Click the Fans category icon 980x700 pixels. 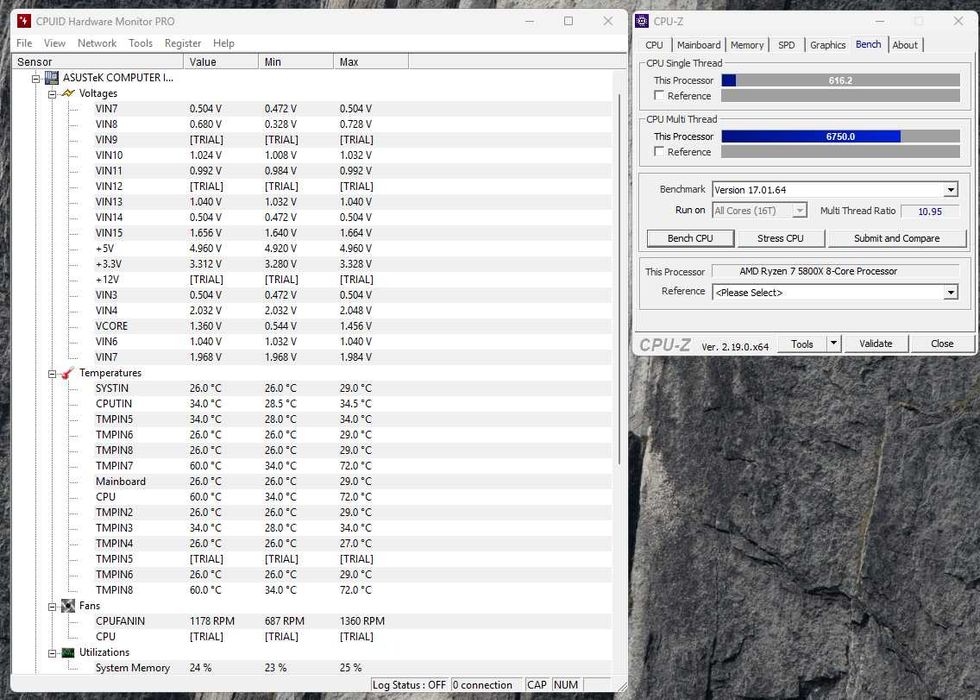68,606
